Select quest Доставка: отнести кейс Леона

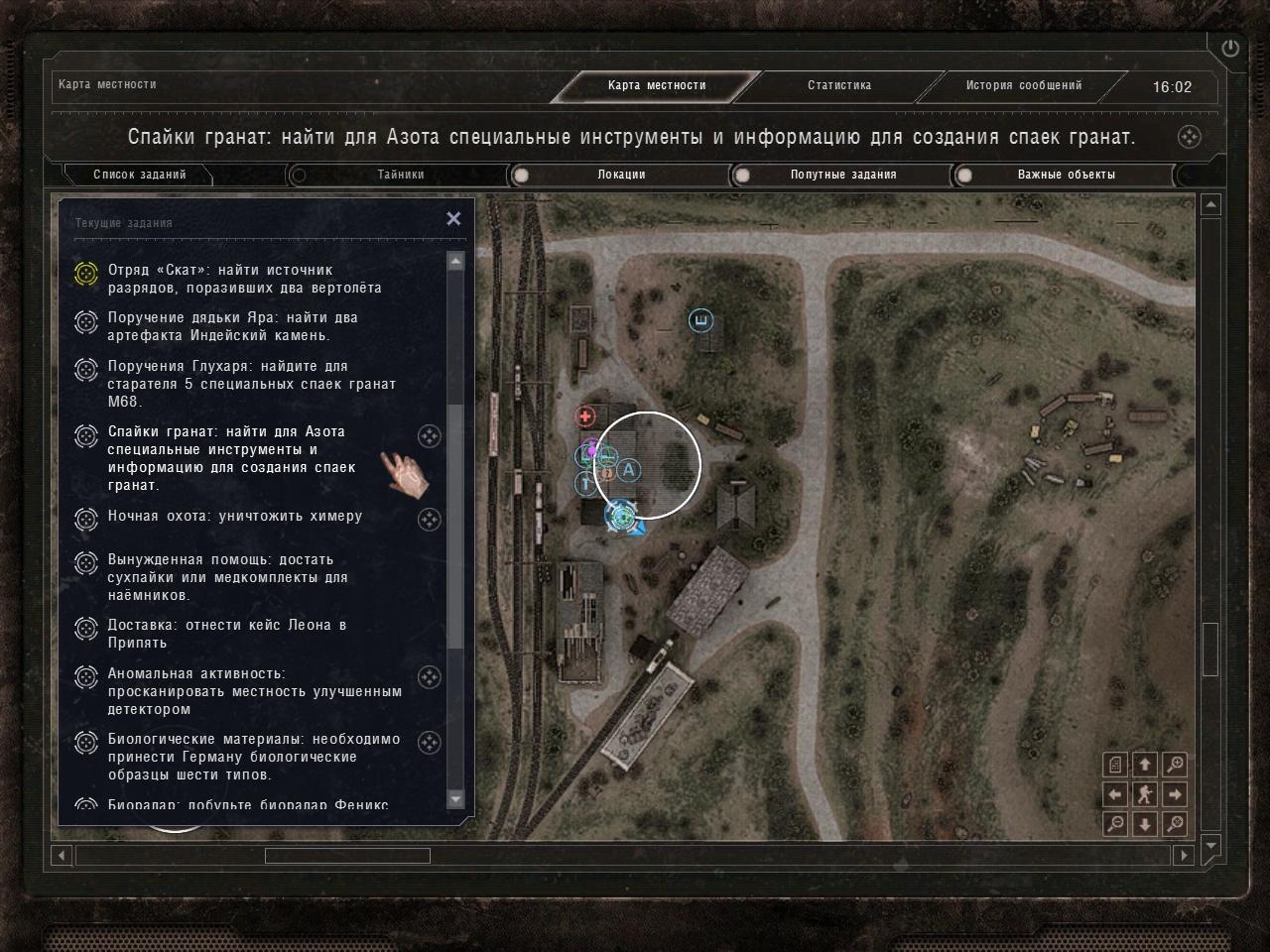click(x=227, y=634)
